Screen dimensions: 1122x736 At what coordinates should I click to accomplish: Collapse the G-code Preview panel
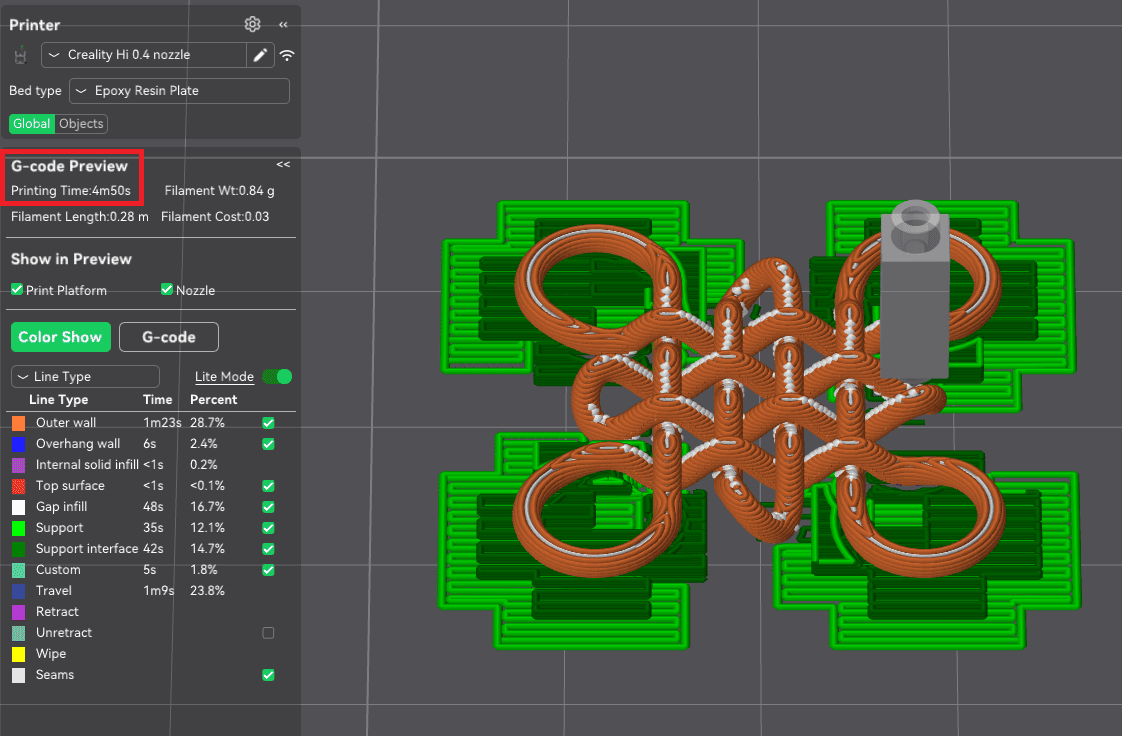tap(283, 164)
